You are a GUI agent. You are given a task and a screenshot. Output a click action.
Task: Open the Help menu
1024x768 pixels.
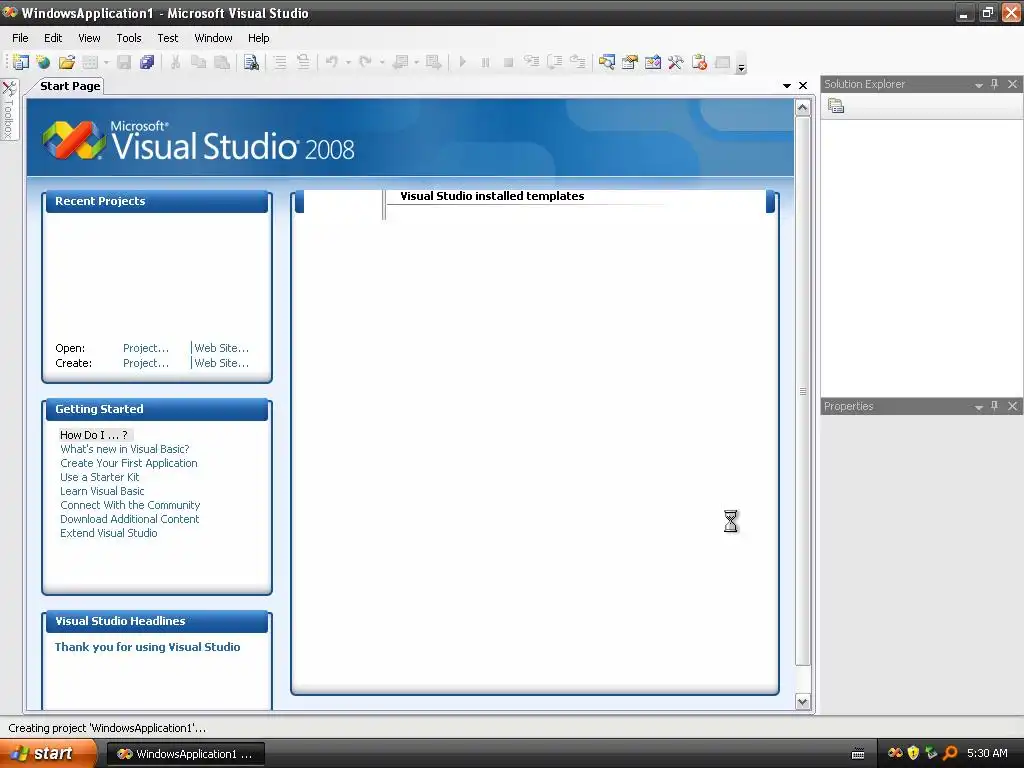[x=258, y=38]
